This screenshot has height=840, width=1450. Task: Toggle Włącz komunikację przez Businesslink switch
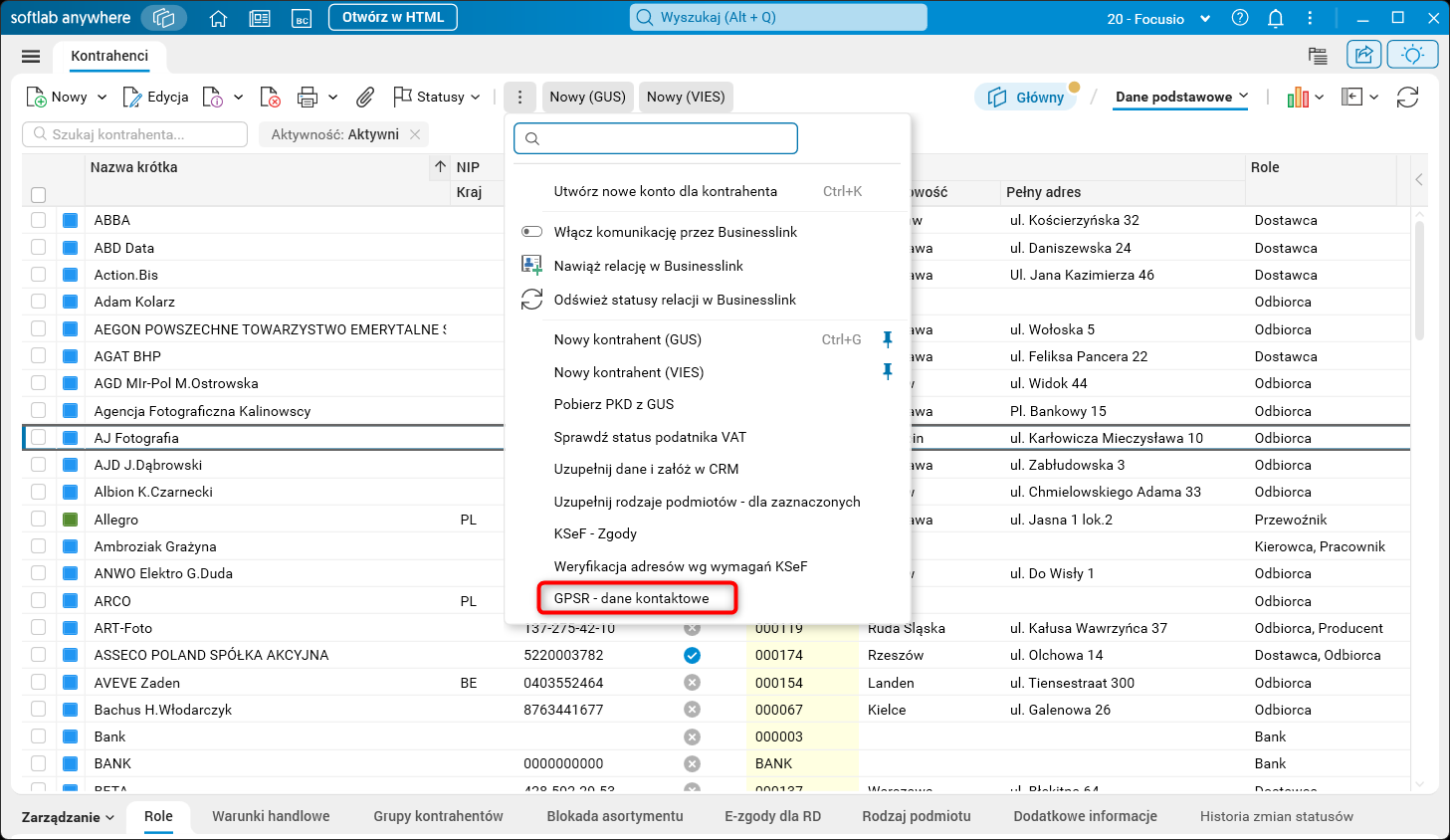(532, 232)
